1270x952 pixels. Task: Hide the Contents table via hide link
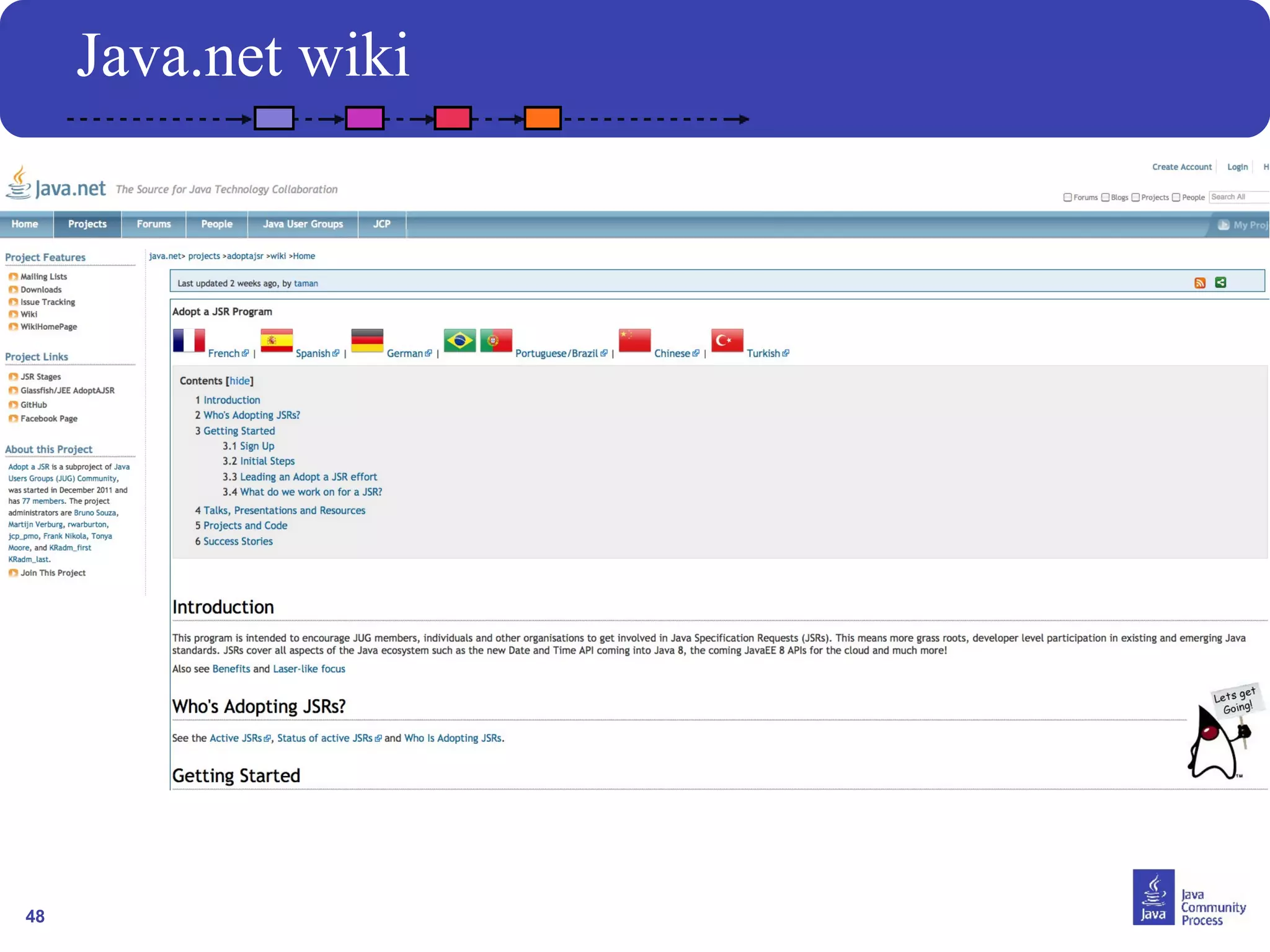(239, 381)
